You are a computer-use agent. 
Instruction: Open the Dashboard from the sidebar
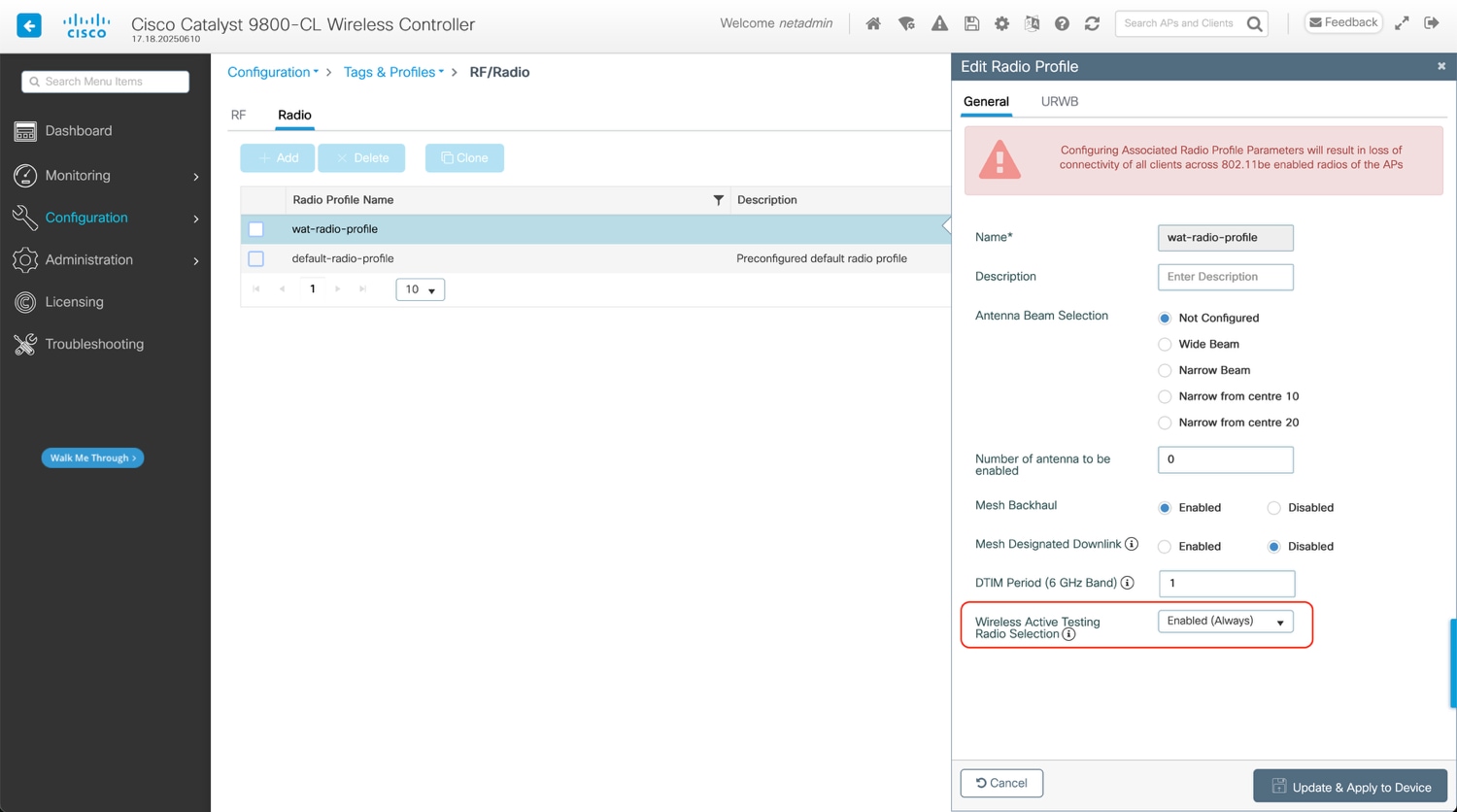[79, 130]
